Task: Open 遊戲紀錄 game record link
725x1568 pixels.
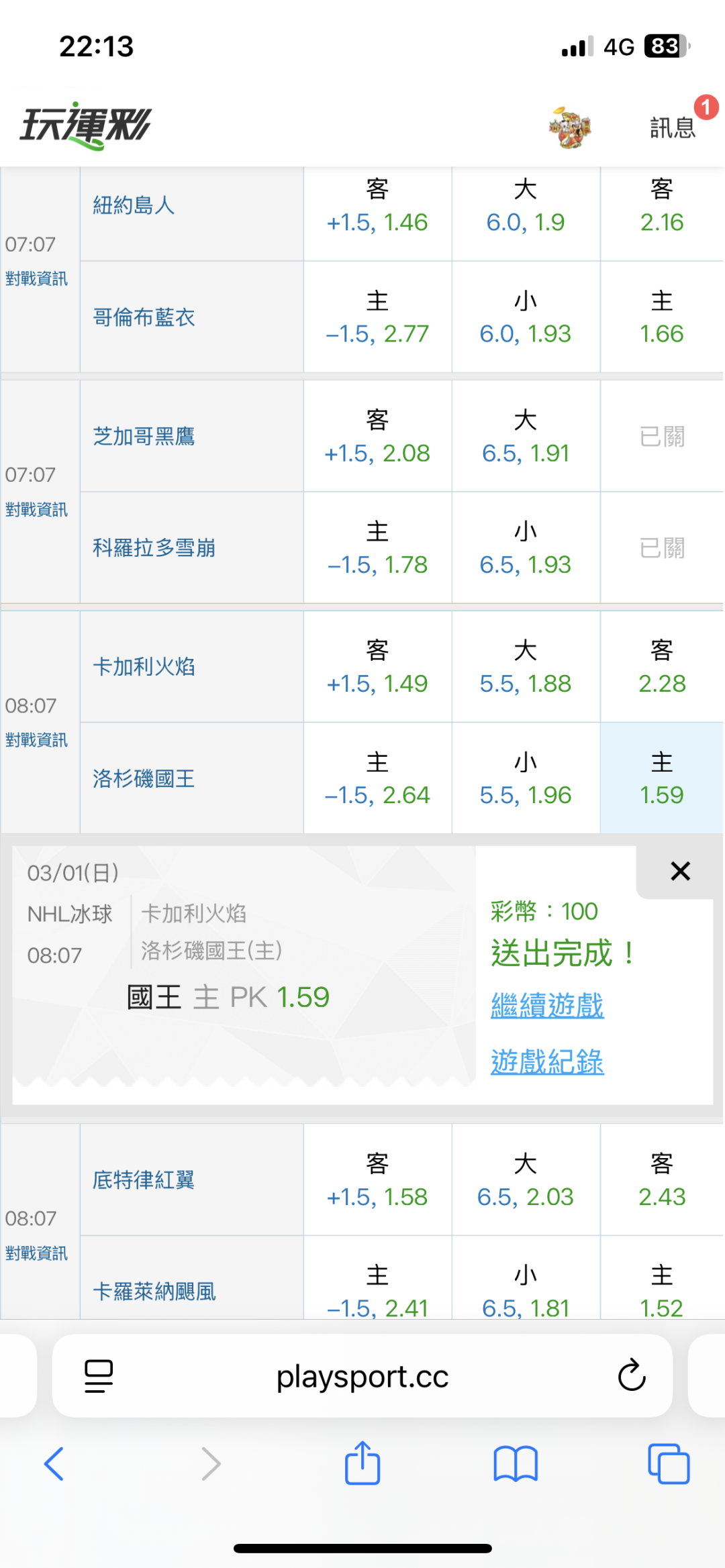Action: pos(547,1062)
